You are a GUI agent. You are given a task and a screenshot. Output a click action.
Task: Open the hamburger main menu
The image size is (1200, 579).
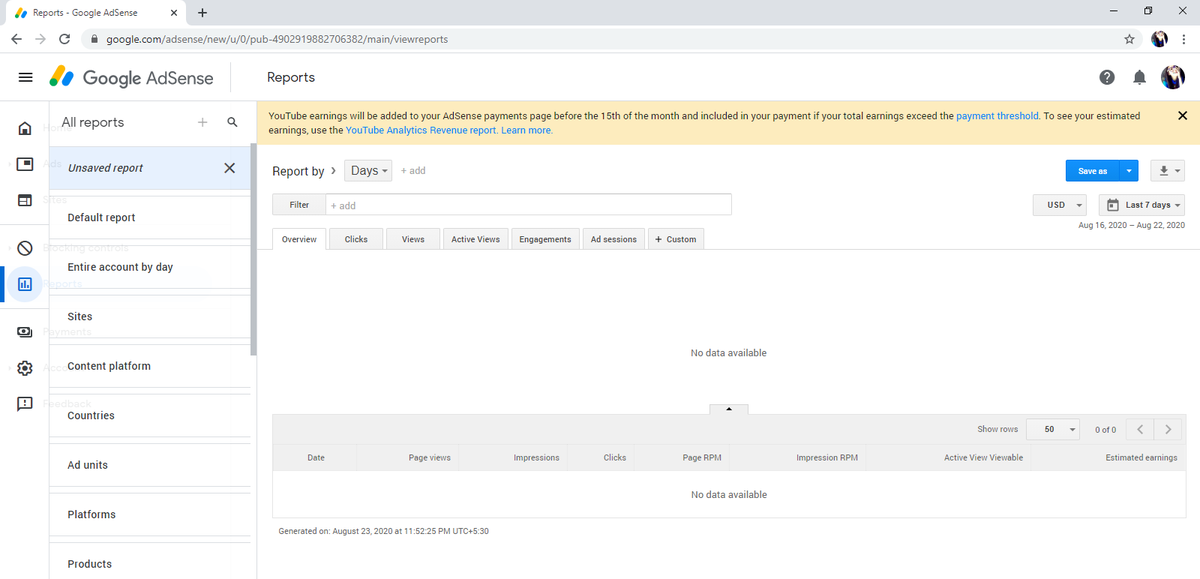[26, 77]
